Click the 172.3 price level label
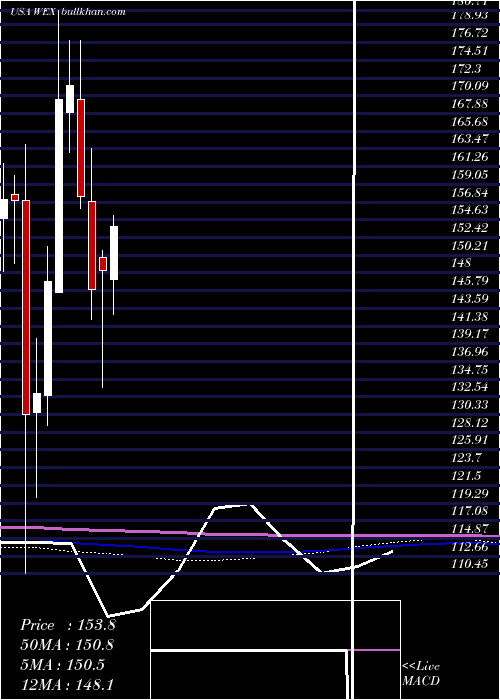The width and height of the screenshot is (500, 700). [466, 69]
